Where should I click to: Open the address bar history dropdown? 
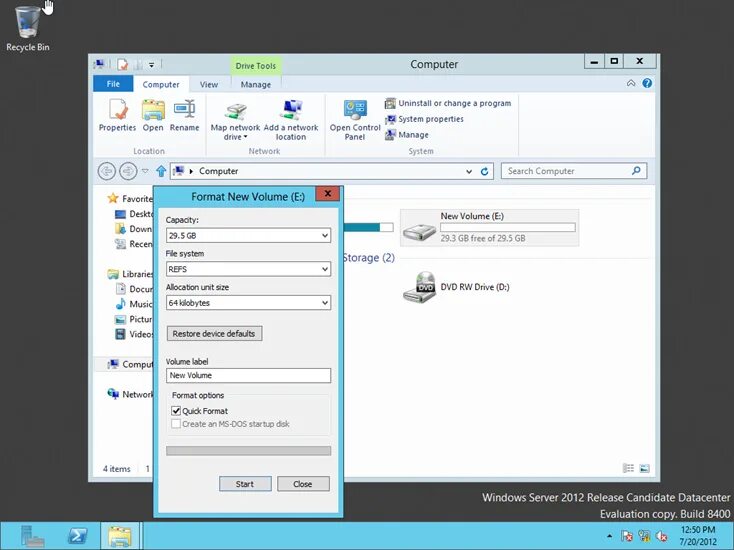point(469,171)
